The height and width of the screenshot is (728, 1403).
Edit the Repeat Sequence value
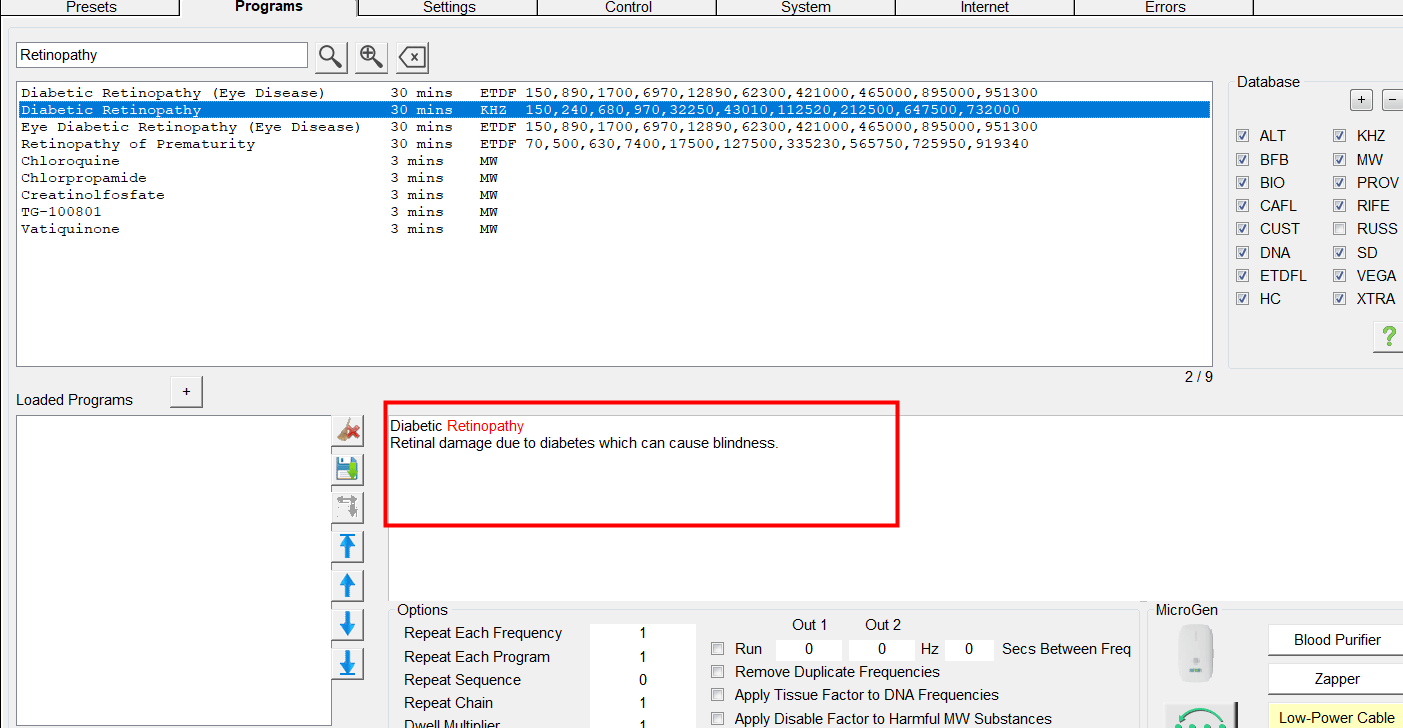coord(643,680)
